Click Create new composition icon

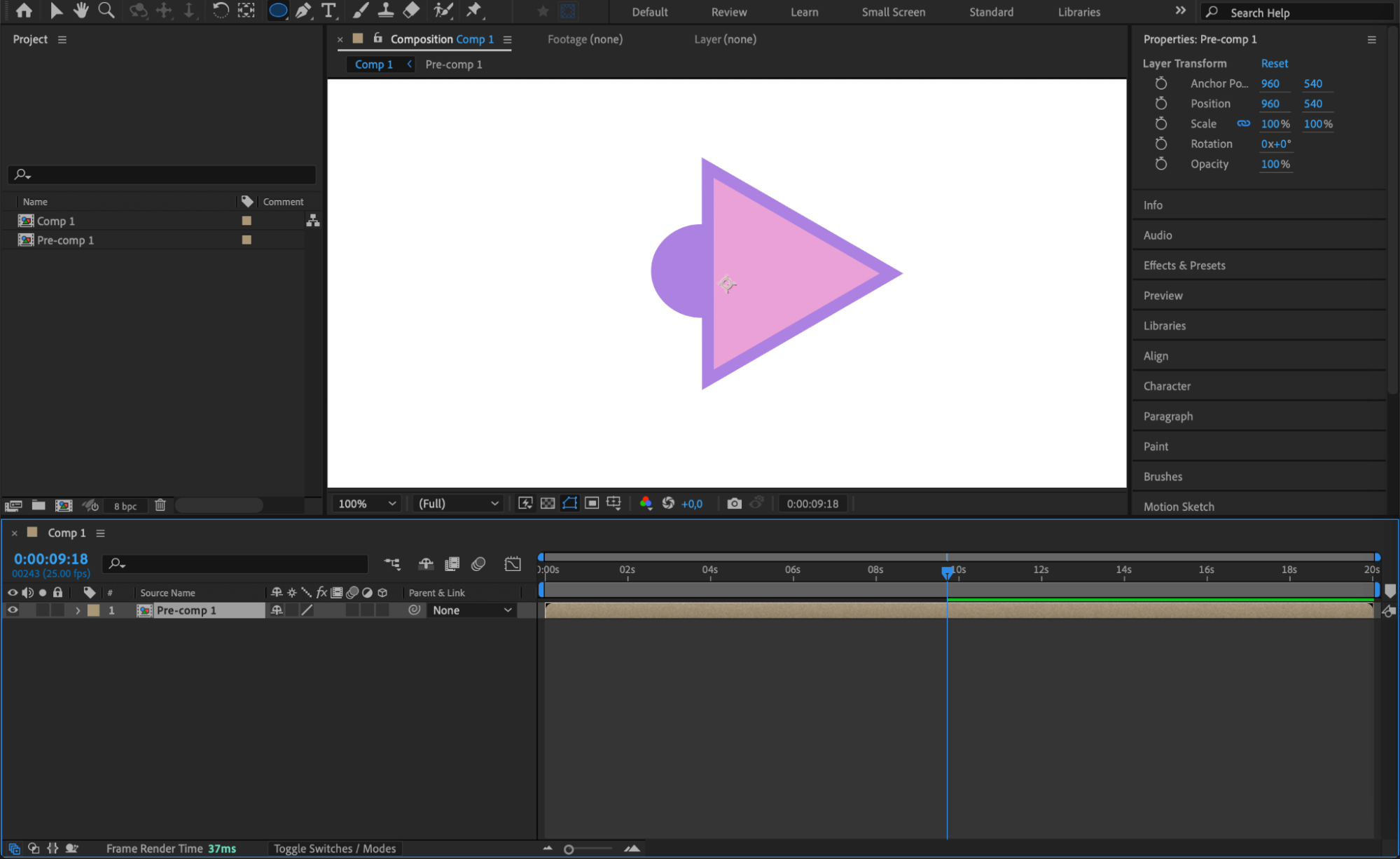(64, 505)
